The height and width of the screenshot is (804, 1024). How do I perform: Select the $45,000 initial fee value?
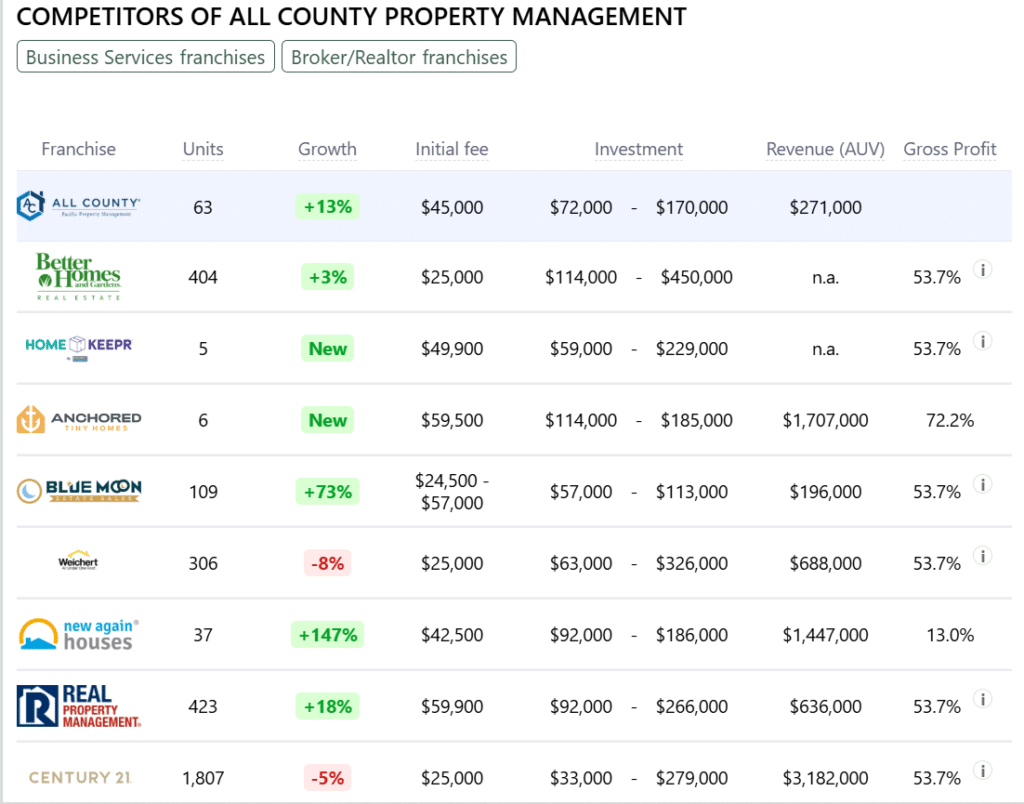point(452,207)
